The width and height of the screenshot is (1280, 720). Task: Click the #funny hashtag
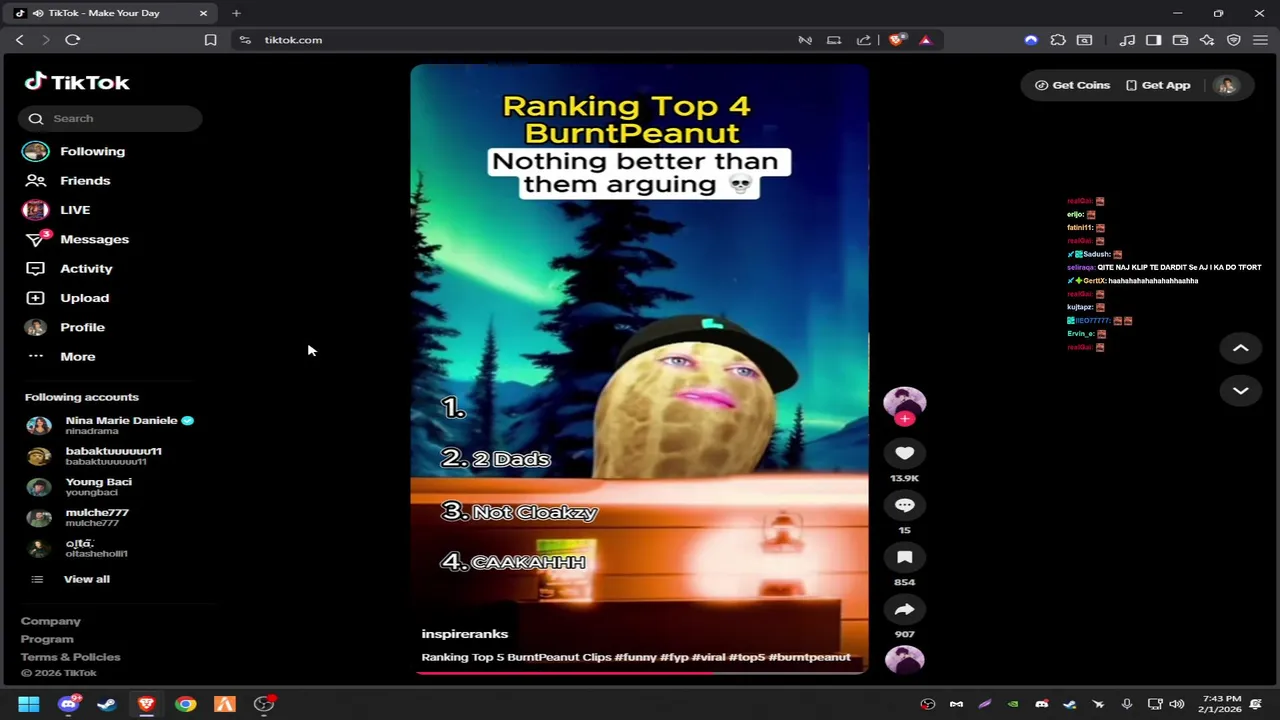coord(635,657)
